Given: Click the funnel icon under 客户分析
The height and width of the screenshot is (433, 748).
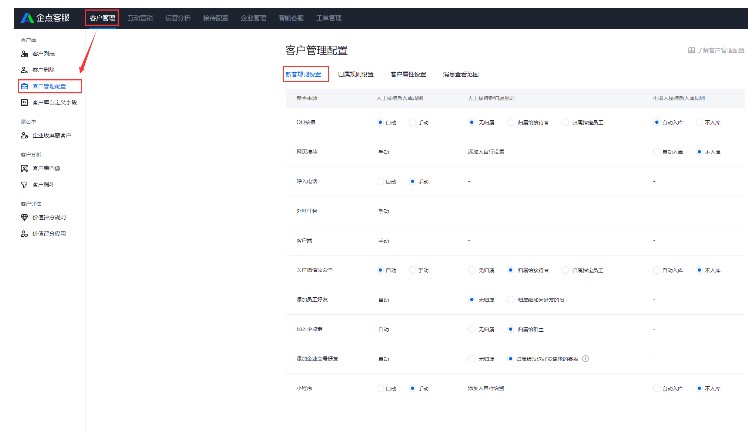Looking at the screenshot, I should tap(24, 185).
